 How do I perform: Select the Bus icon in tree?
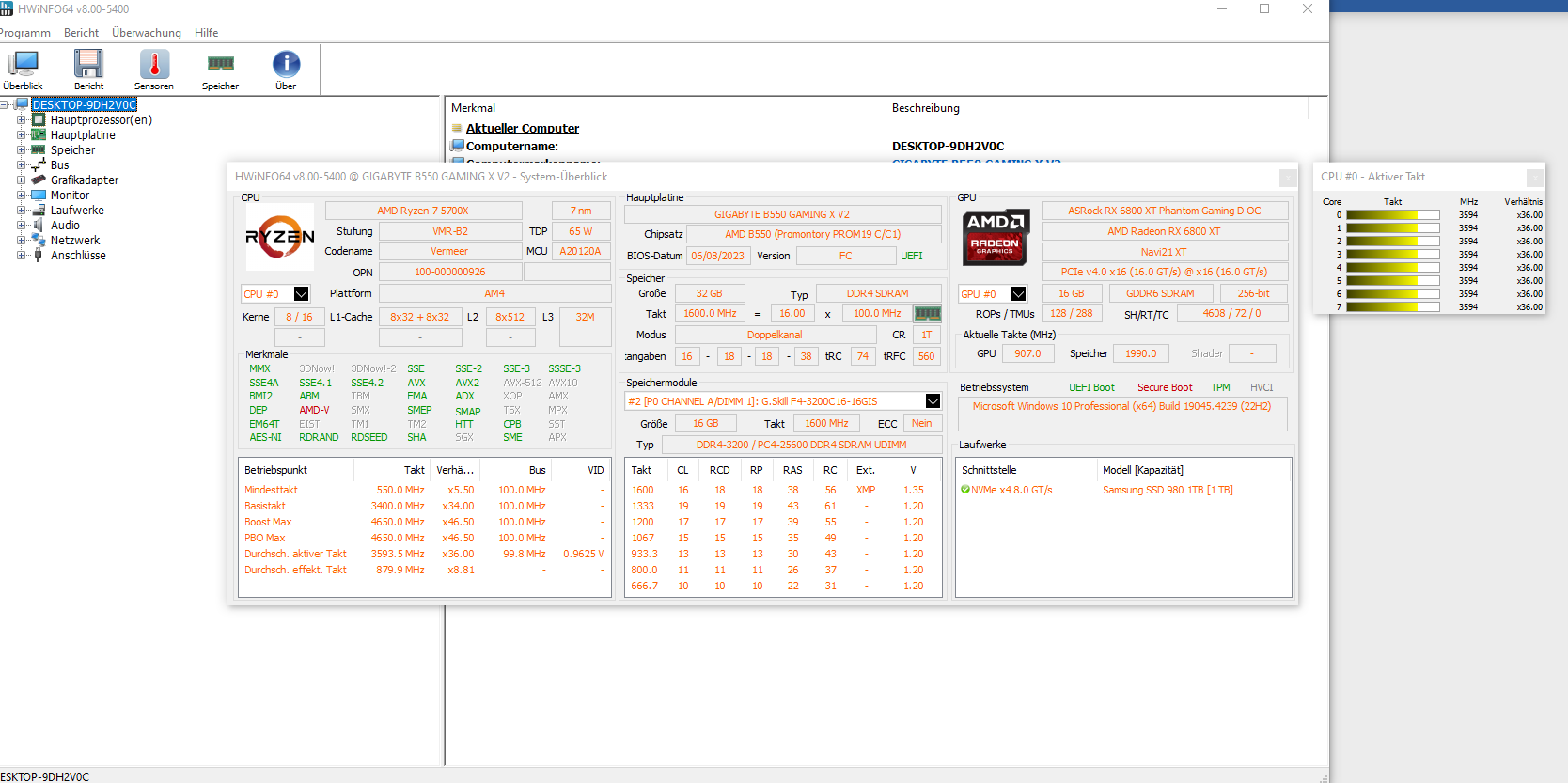click(39, 165)
